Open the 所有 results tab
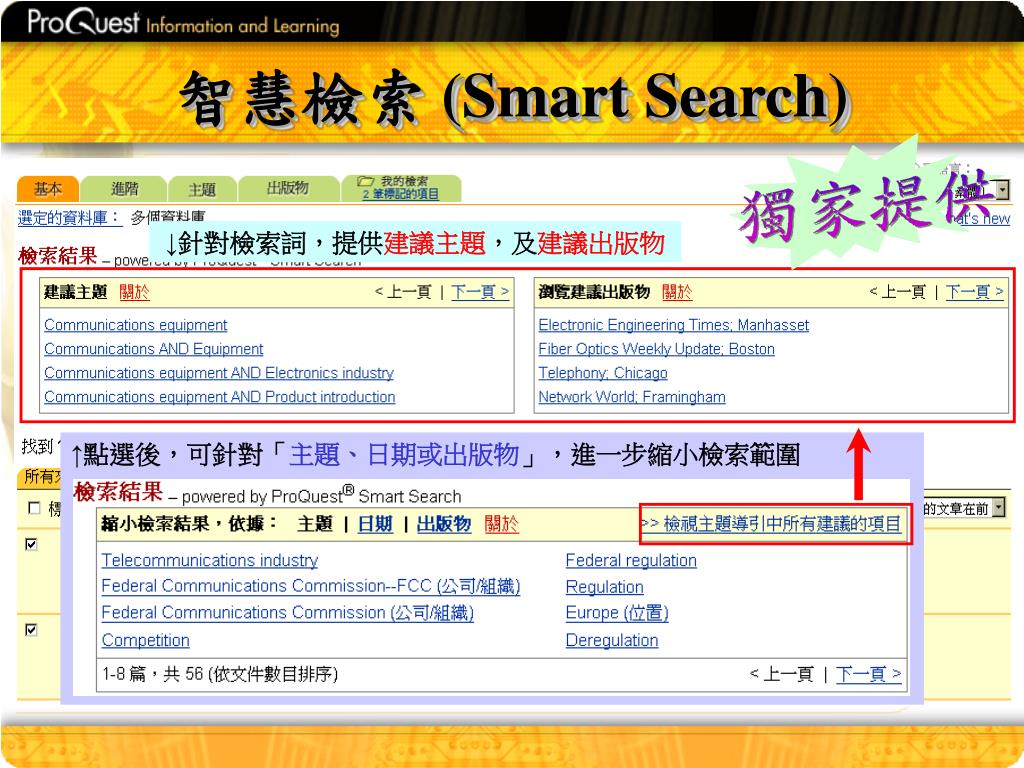This screenshot has width=1024, height=768. (39, 477)
